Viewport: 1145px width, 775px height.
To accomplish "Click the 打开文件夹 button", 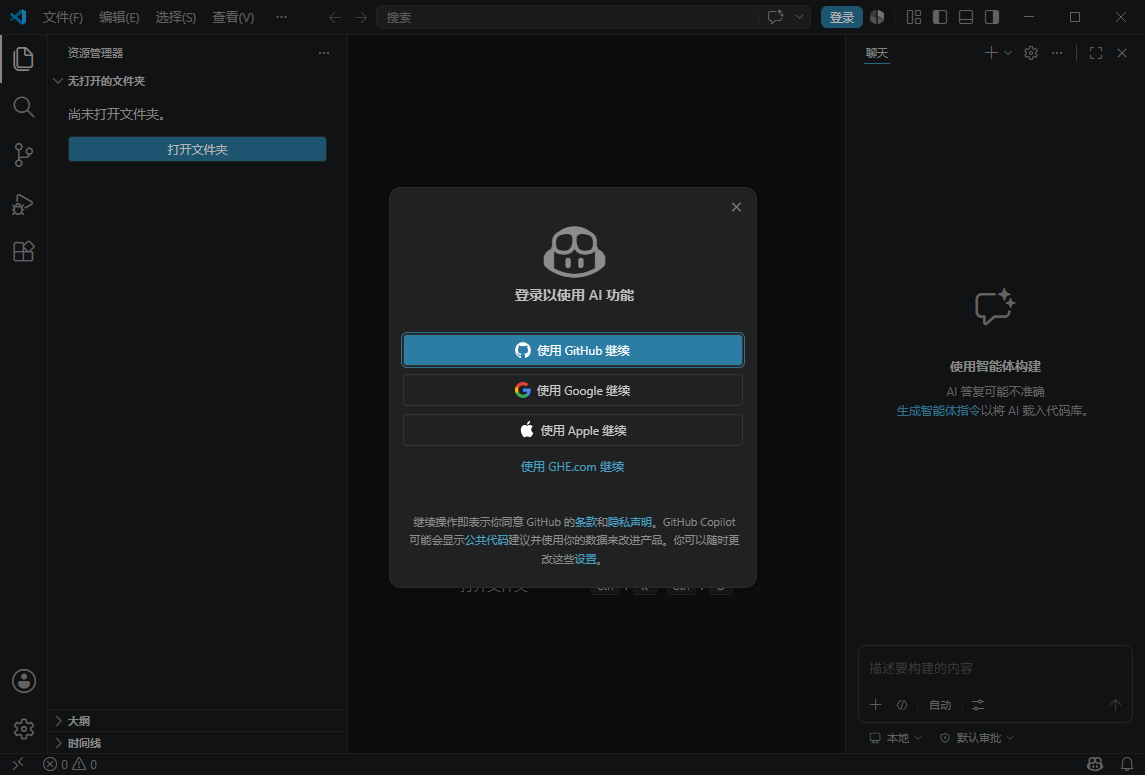I will (197, 149).
